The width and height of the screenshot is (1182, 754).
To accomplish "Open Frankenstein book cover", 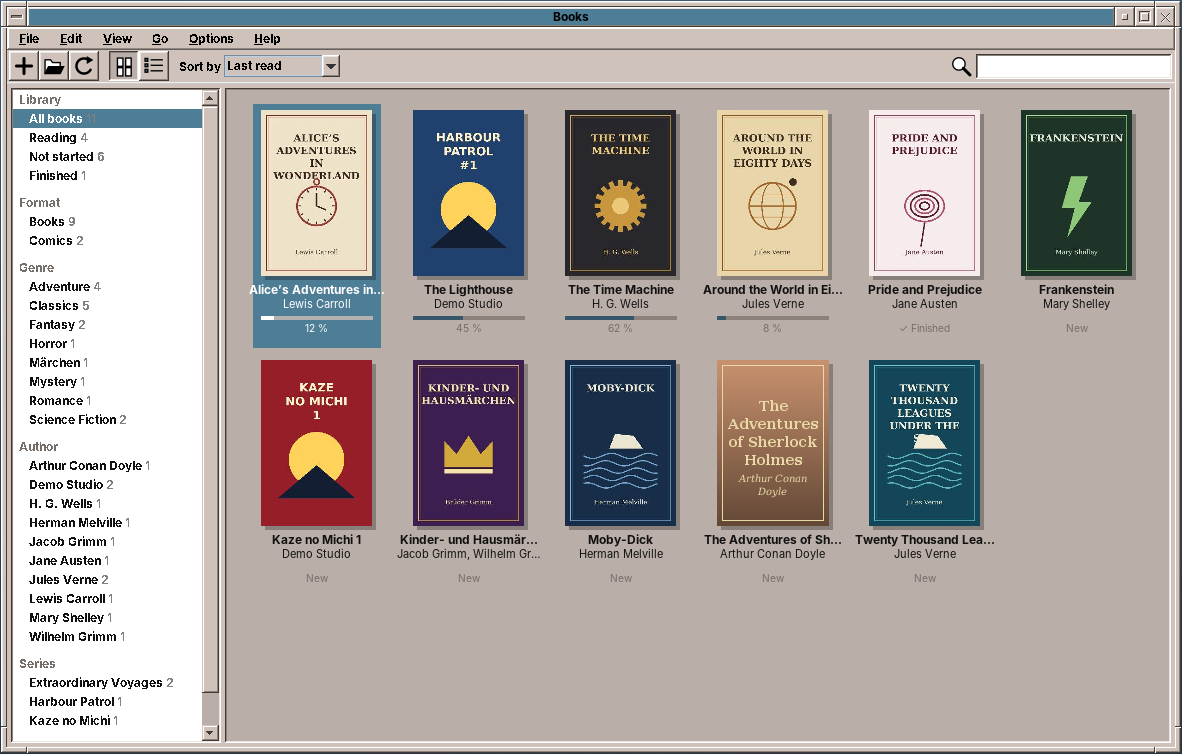I will coord(1076,193).
